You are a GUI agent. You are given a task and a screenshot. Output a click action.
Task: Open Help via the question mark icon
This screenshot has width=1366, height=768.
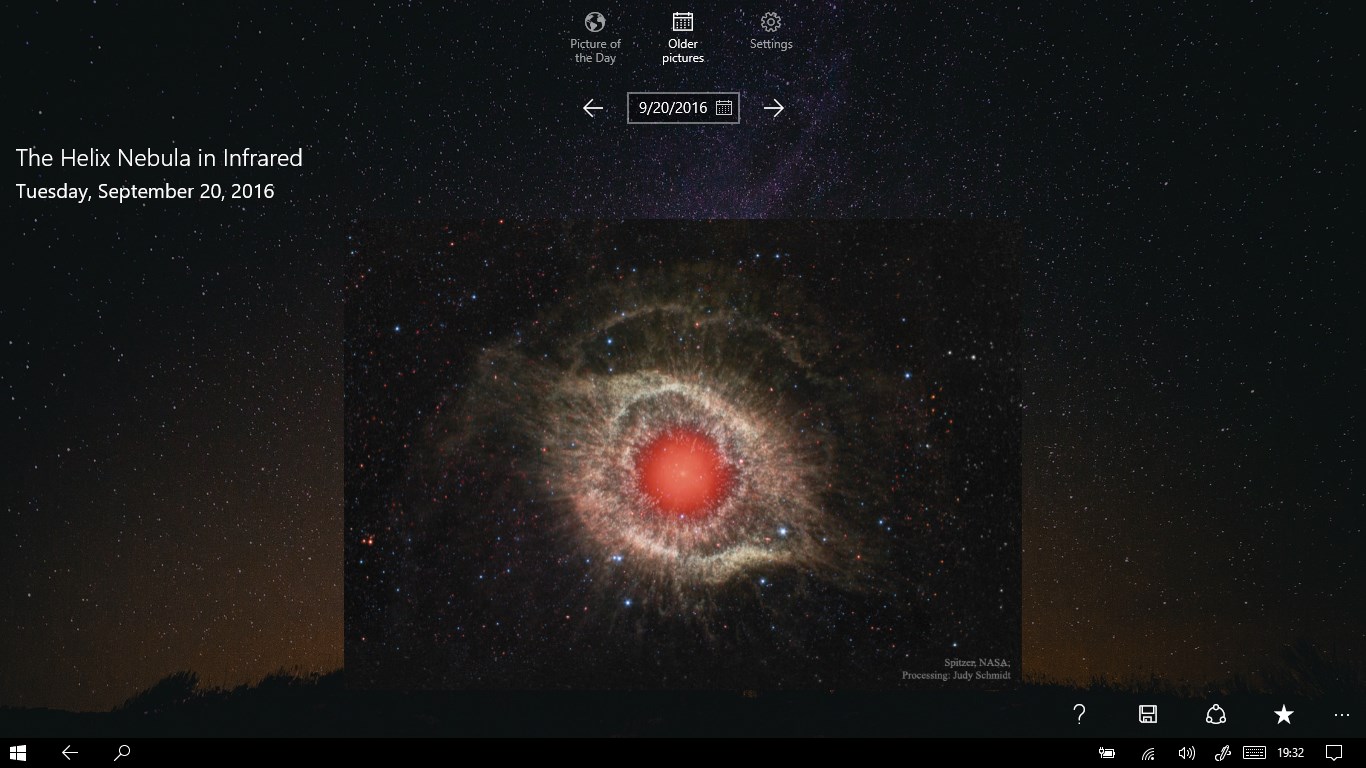(1080, 715)
